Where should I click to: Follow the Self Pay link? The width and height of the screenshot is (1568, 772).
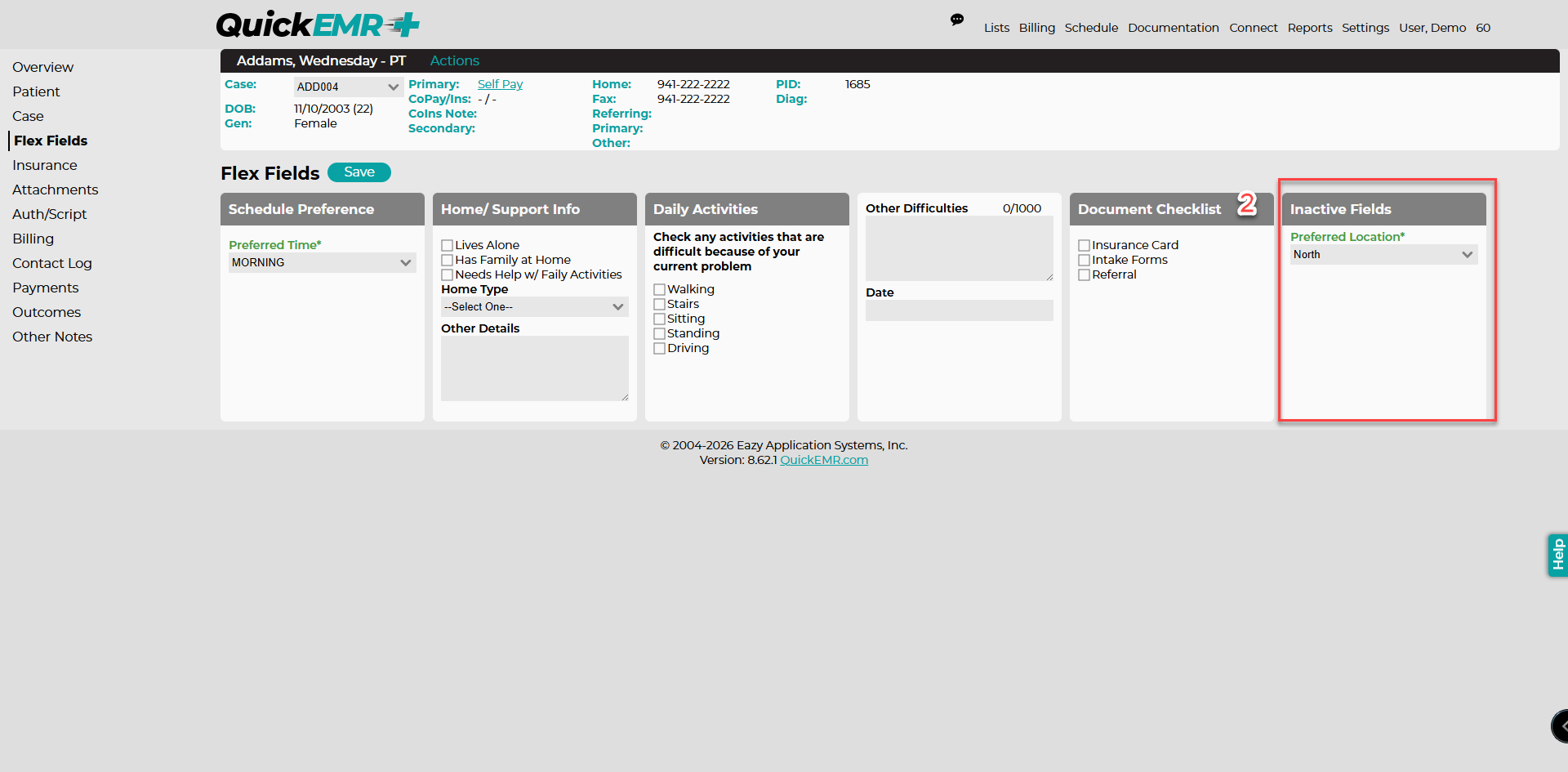pyautogui.click(x=500, y=84)
